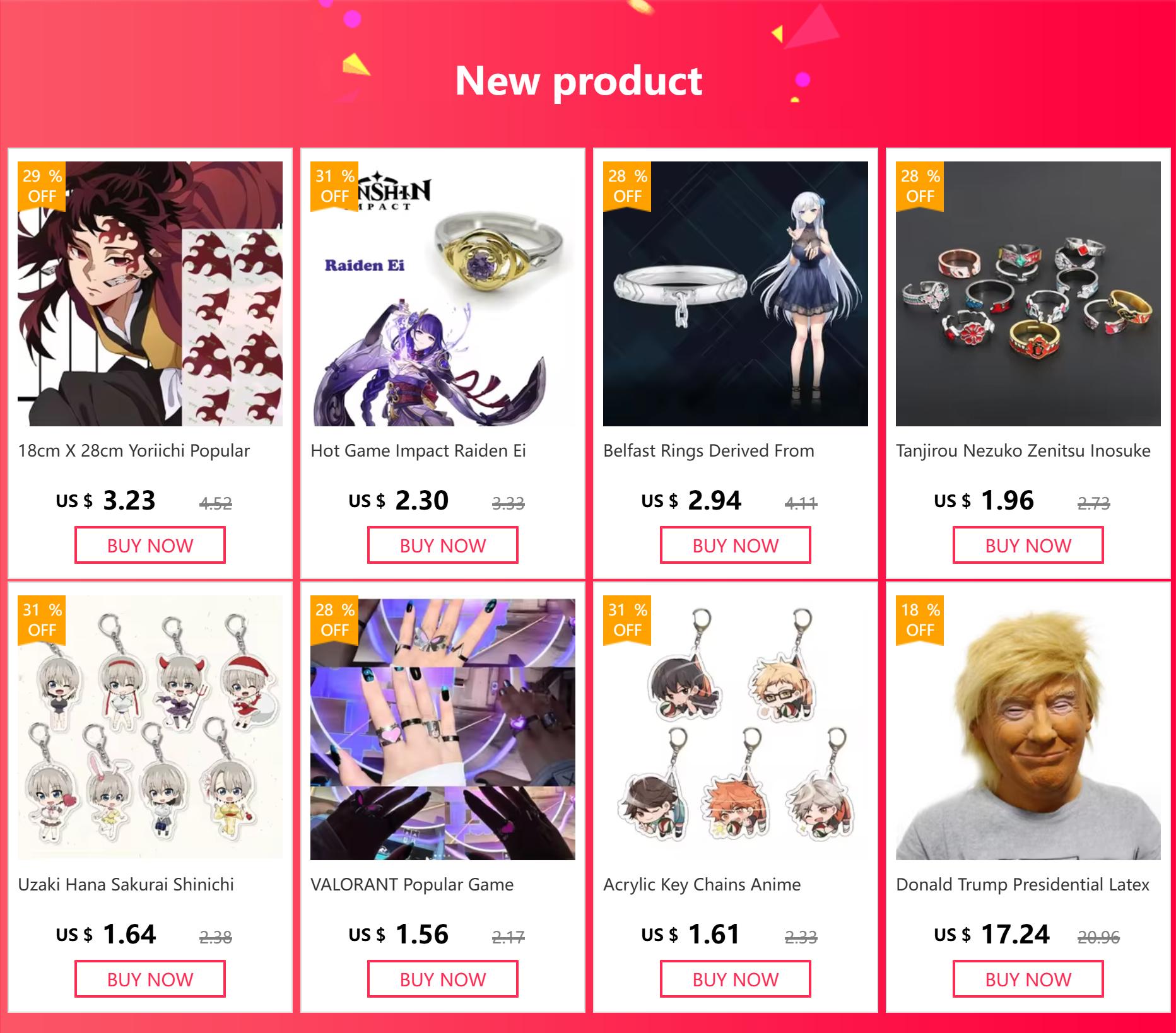The height and width of the screenshot is (1033, 1176).
Task: Open the '18cm X 28cm Yoriichi Popular' title
Action: point(134,451)
